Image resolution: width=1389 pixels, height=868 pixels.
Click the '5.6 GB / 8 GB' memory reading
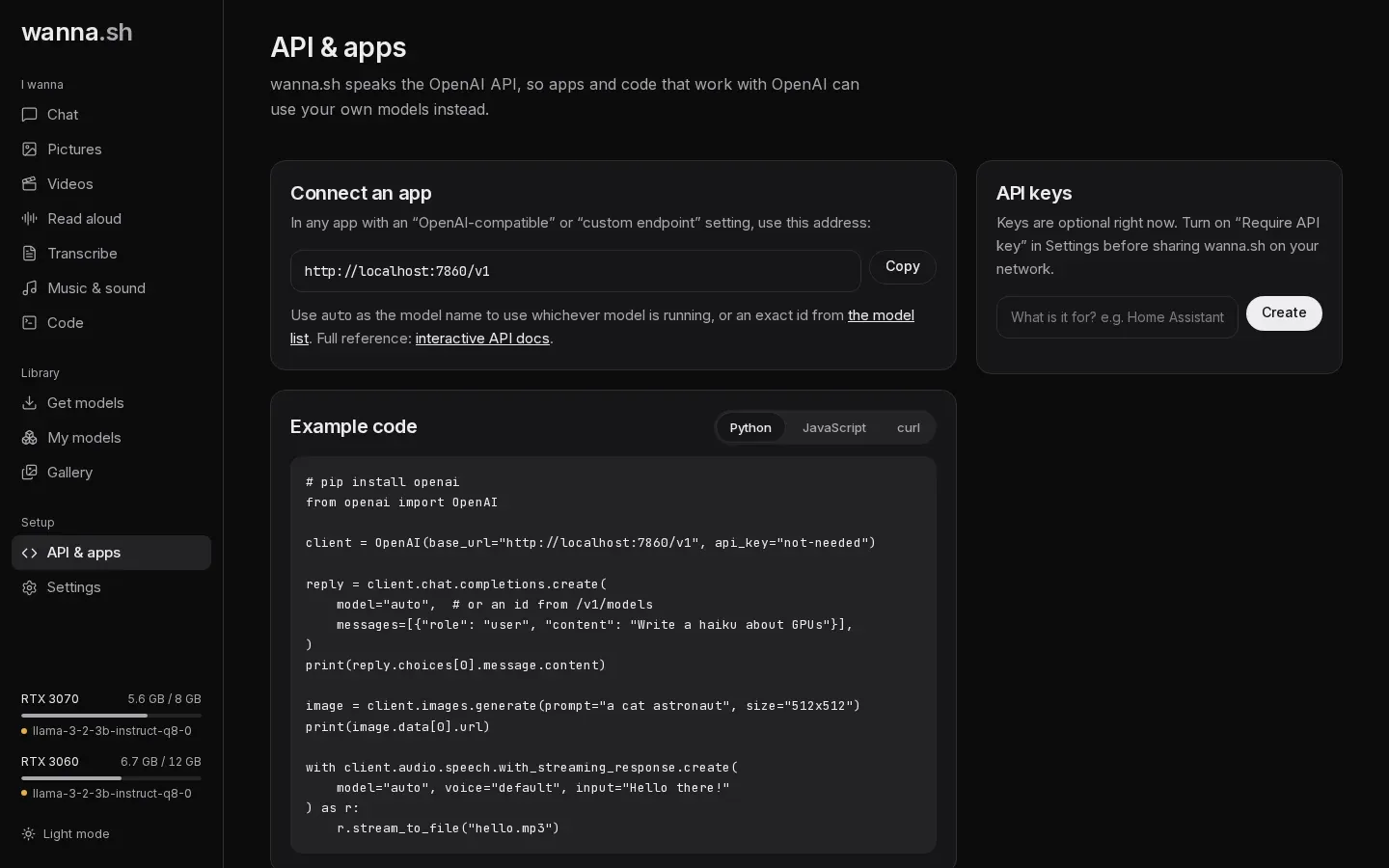(x=164, y=699)
